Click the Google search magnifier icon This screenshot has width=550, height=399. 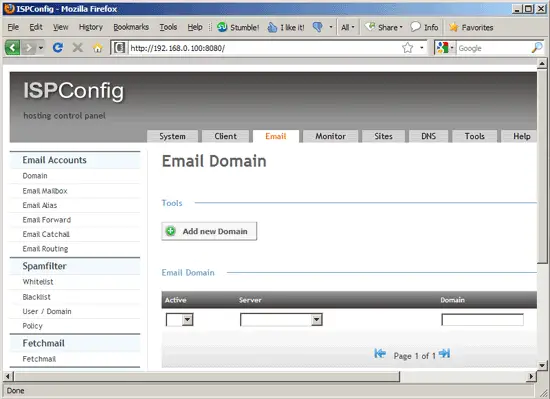click(x=537, y=48)
